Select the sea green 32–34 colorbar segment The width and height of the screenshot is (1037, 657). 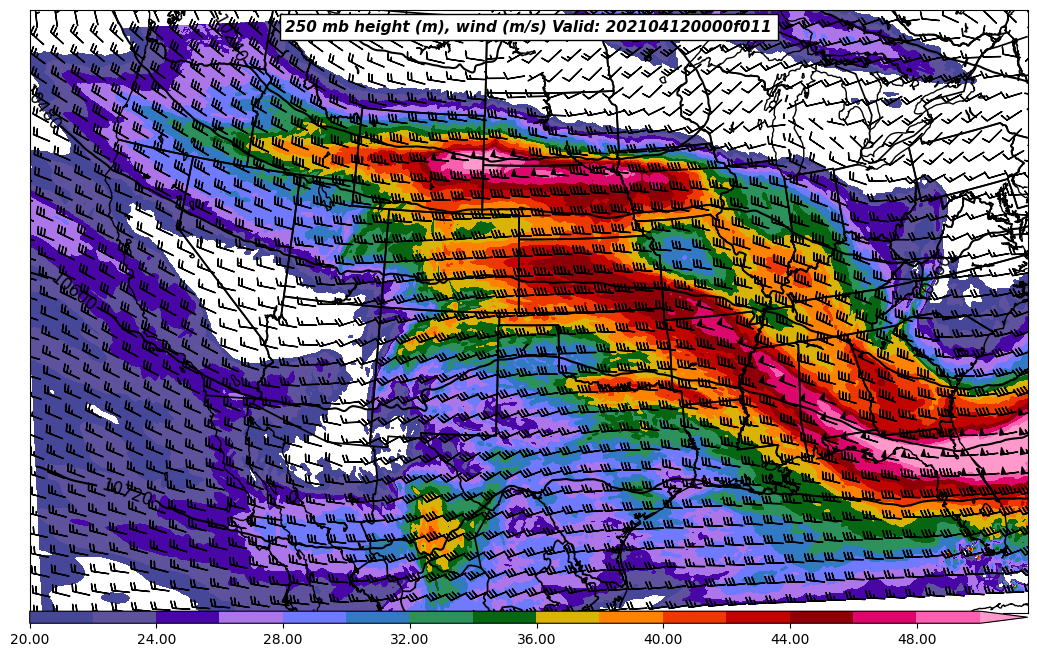coord(441,617)
